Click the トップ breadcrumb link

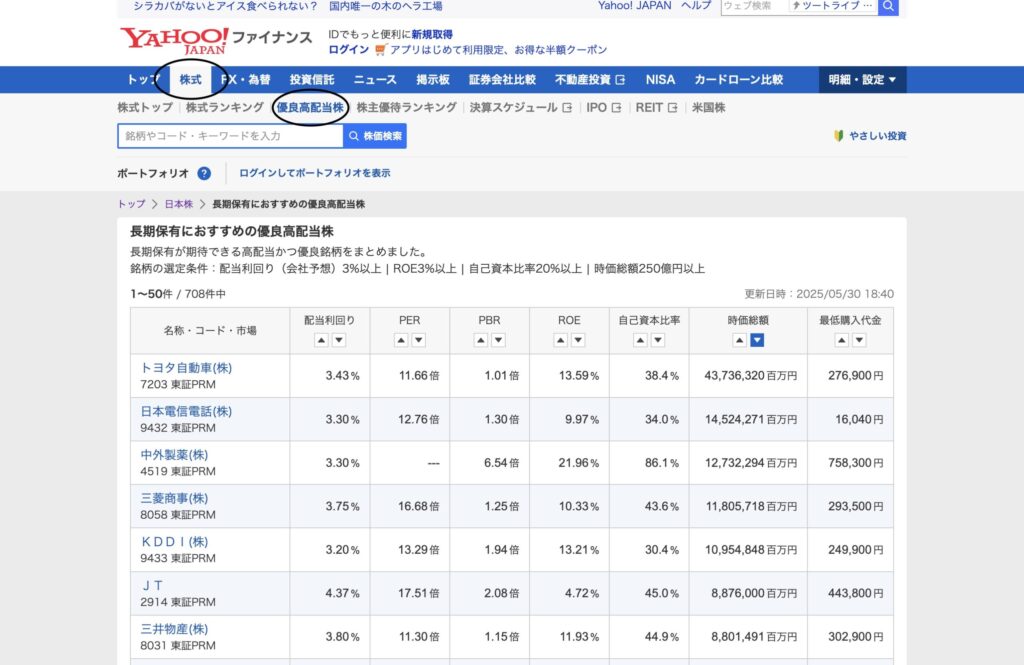(x=131, y=204)
